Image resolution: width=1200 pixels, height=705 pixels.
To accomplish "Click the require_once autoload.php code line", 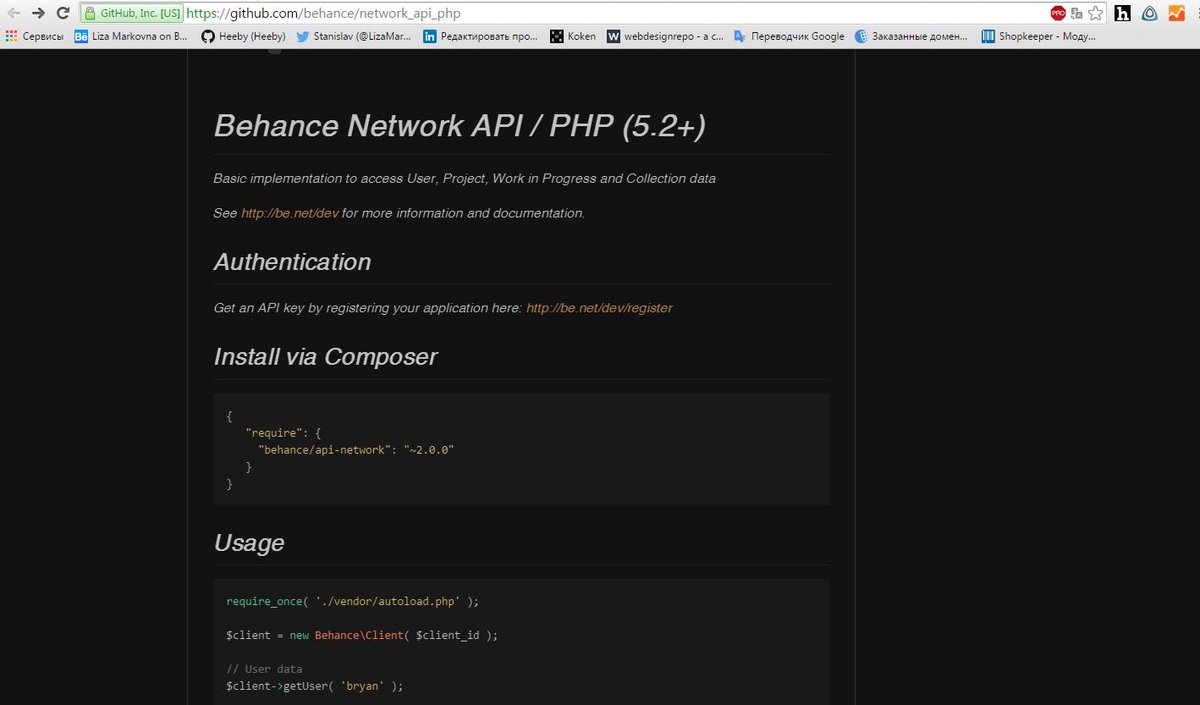I will click(x=353, y=601).
